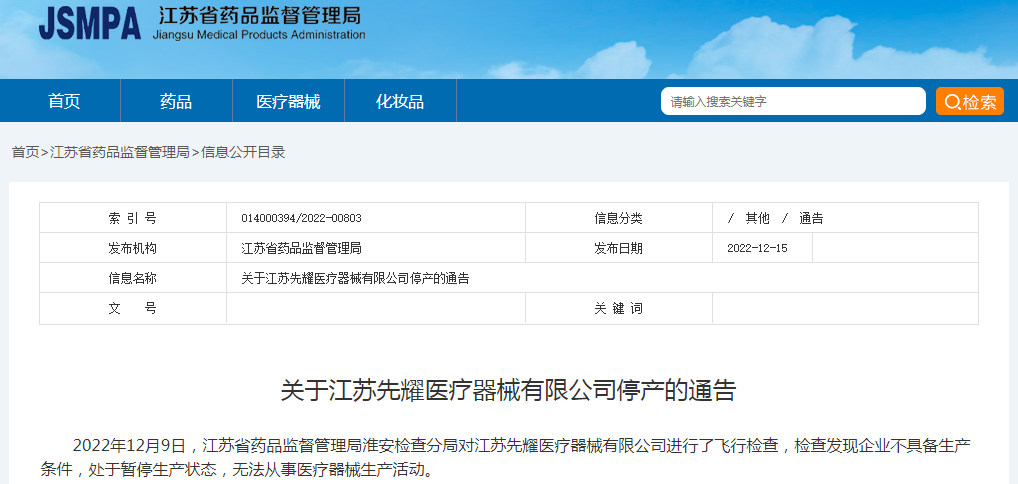Open the 医疗器械 navigation tab
This screenshot has width=1018, height=484.
point(288,101)
